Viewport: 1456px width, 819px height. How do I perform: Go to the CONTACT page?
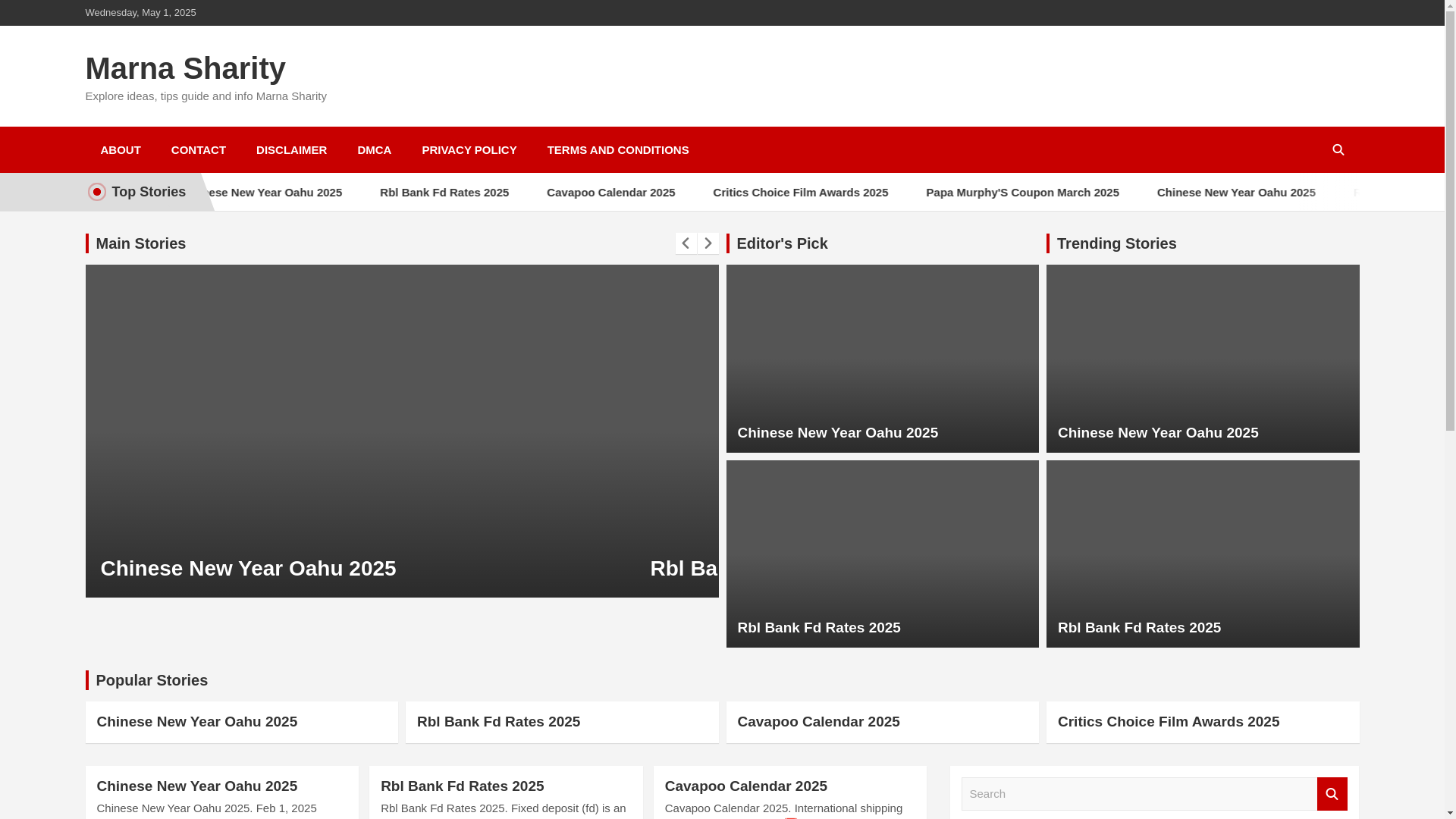(x=198, y=150)
